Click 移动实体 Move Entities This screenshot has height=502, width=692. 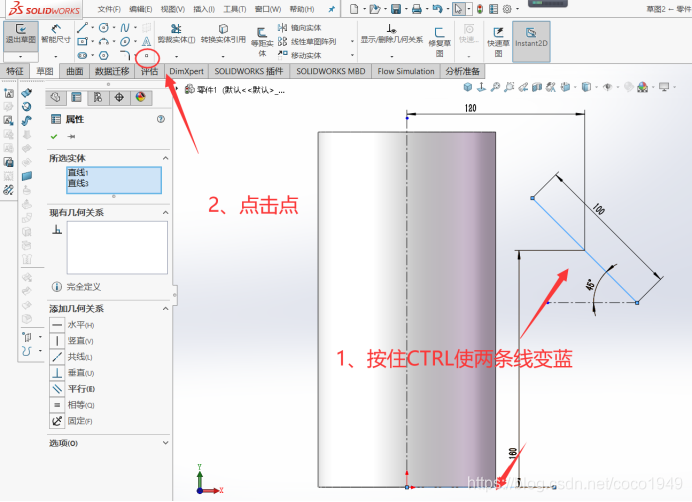300,55
